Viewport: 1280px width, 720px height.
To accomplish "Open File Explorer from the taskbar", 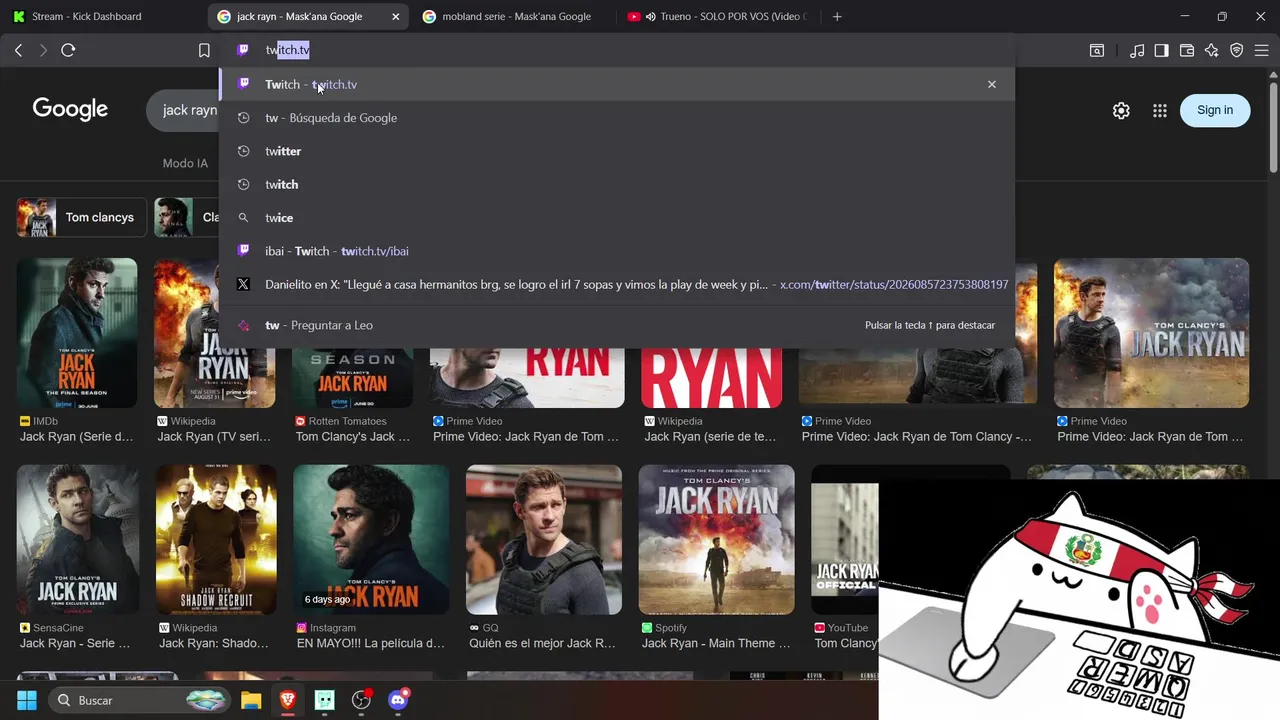I will click(x=251, y=700).
